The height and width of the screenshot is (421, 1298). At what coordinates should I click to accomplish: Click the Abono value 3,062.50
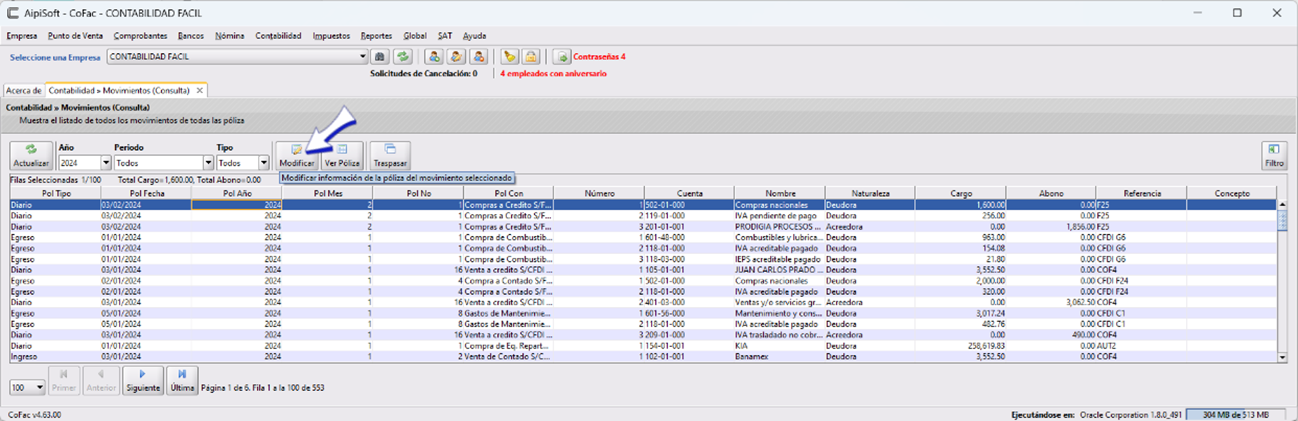1051,302
